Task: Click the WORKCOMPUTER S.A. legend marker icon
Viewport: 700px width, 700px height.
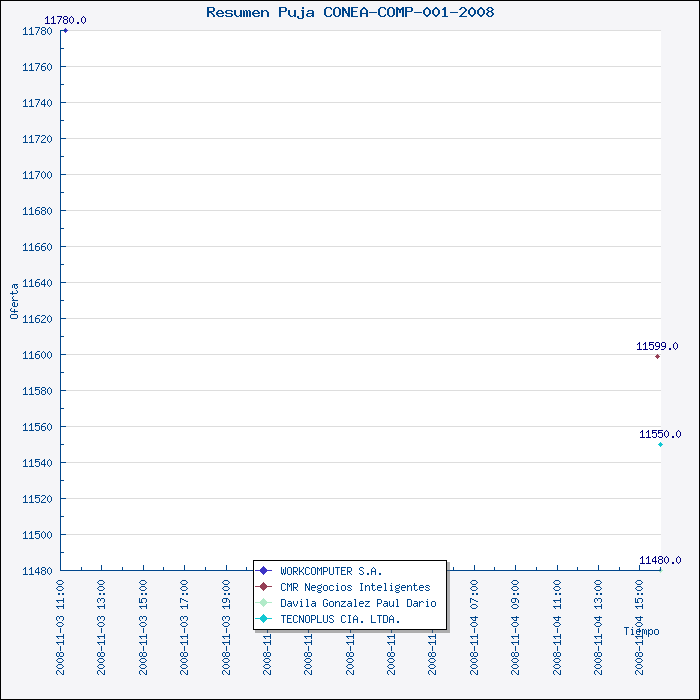Action: [264, 571]
